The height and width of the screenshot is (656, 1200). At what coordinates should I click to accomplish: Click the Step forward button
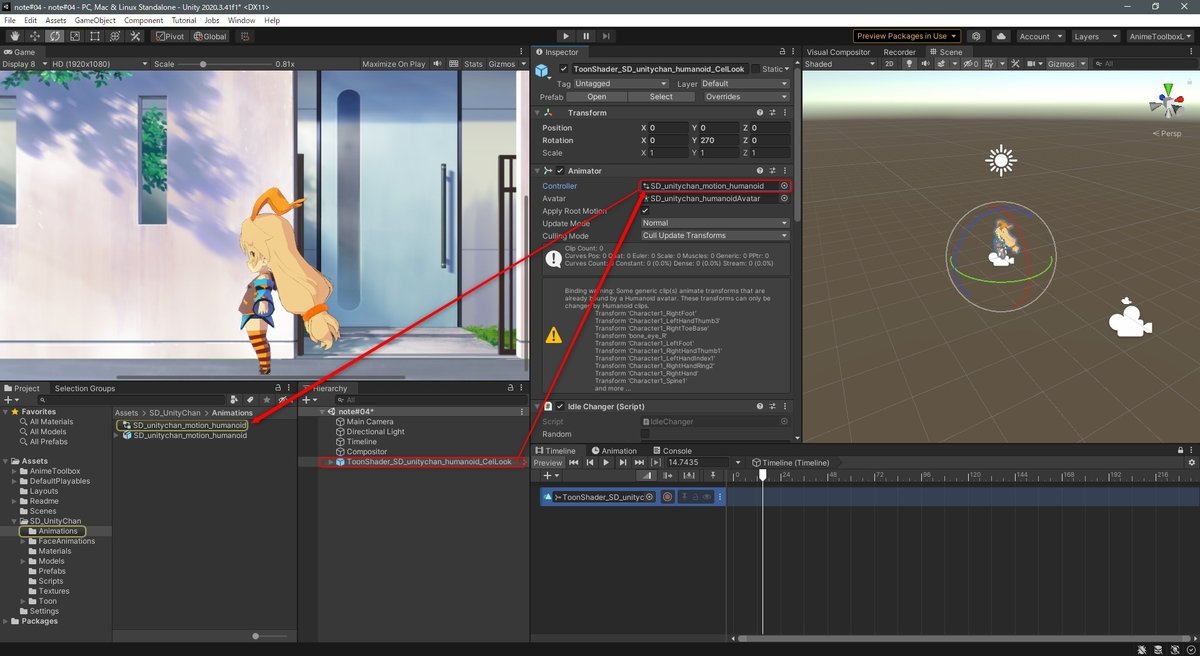pos(608,36)
